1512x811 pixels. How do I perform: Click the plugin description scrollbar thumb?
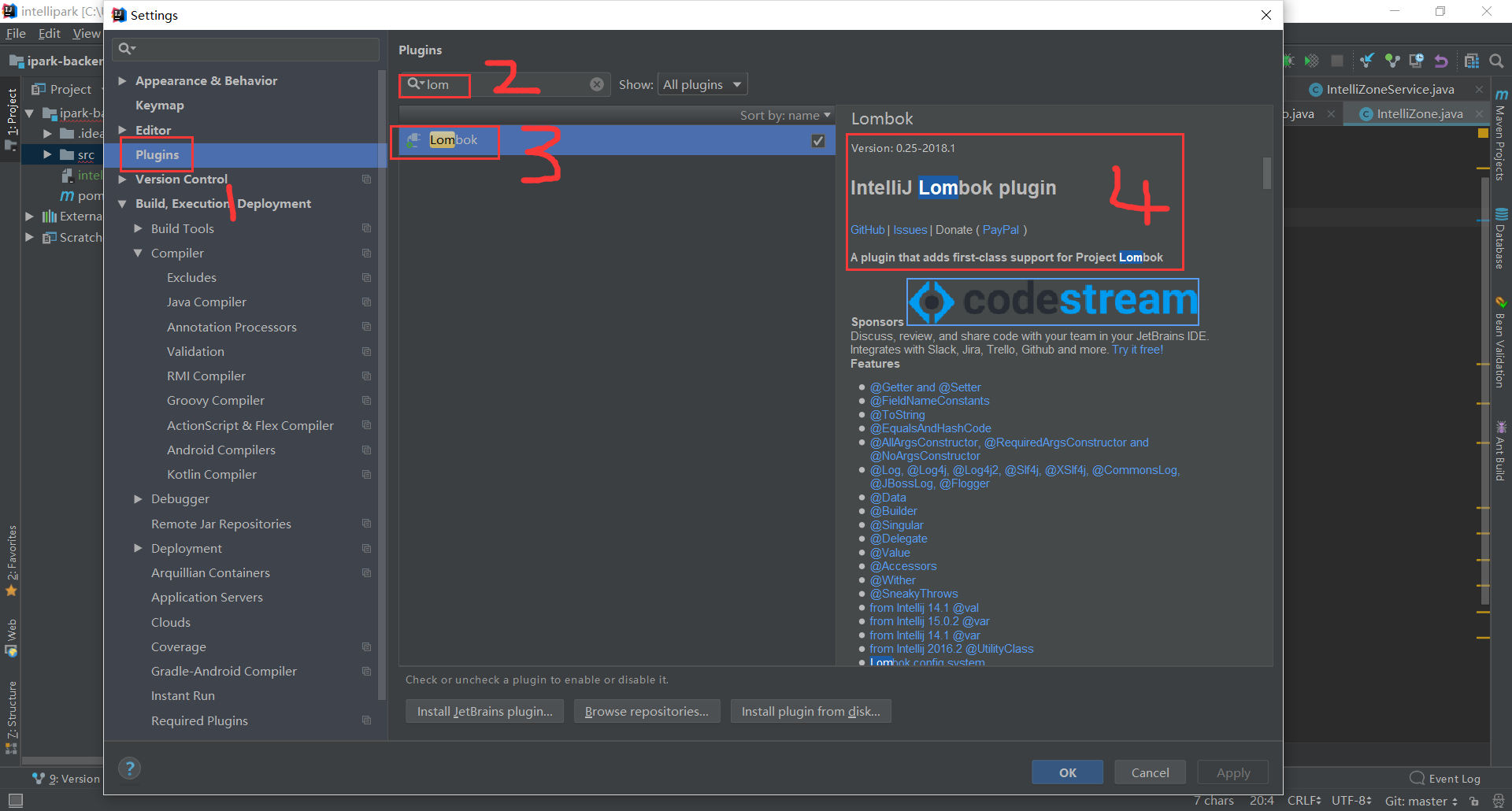click(x=1267, y=173)
